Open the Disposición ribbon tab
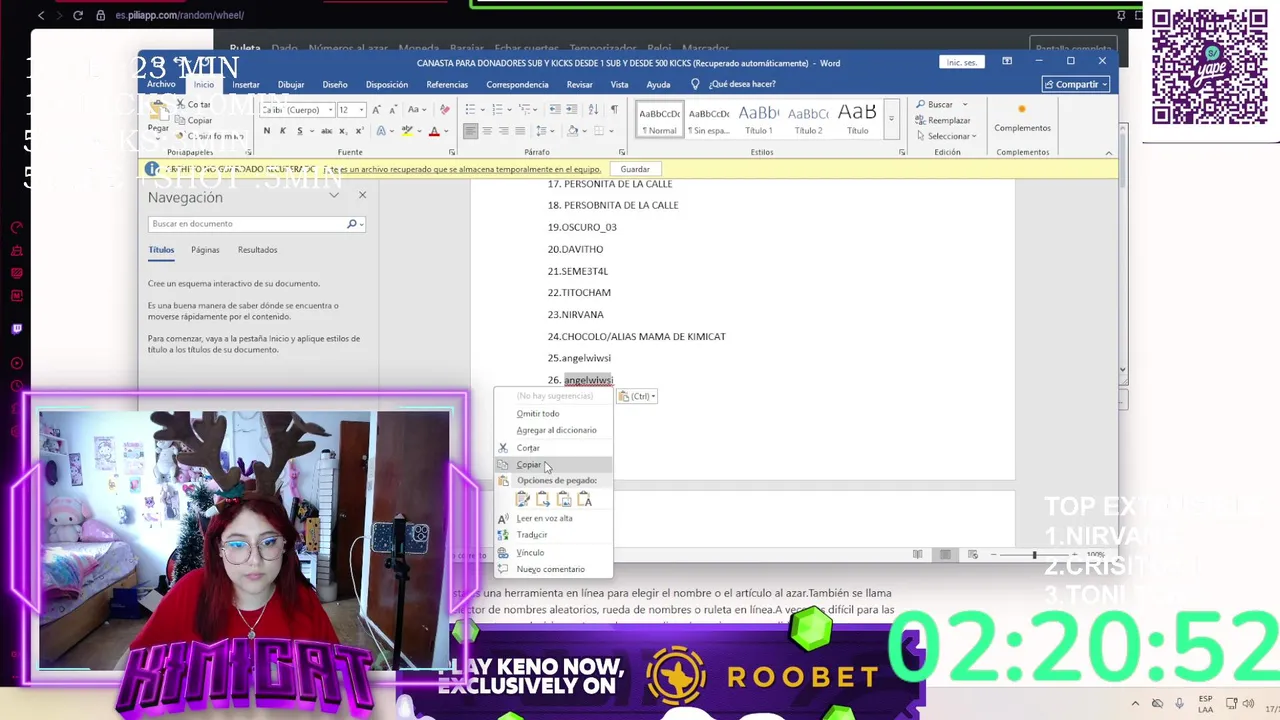 click(386, 85)
